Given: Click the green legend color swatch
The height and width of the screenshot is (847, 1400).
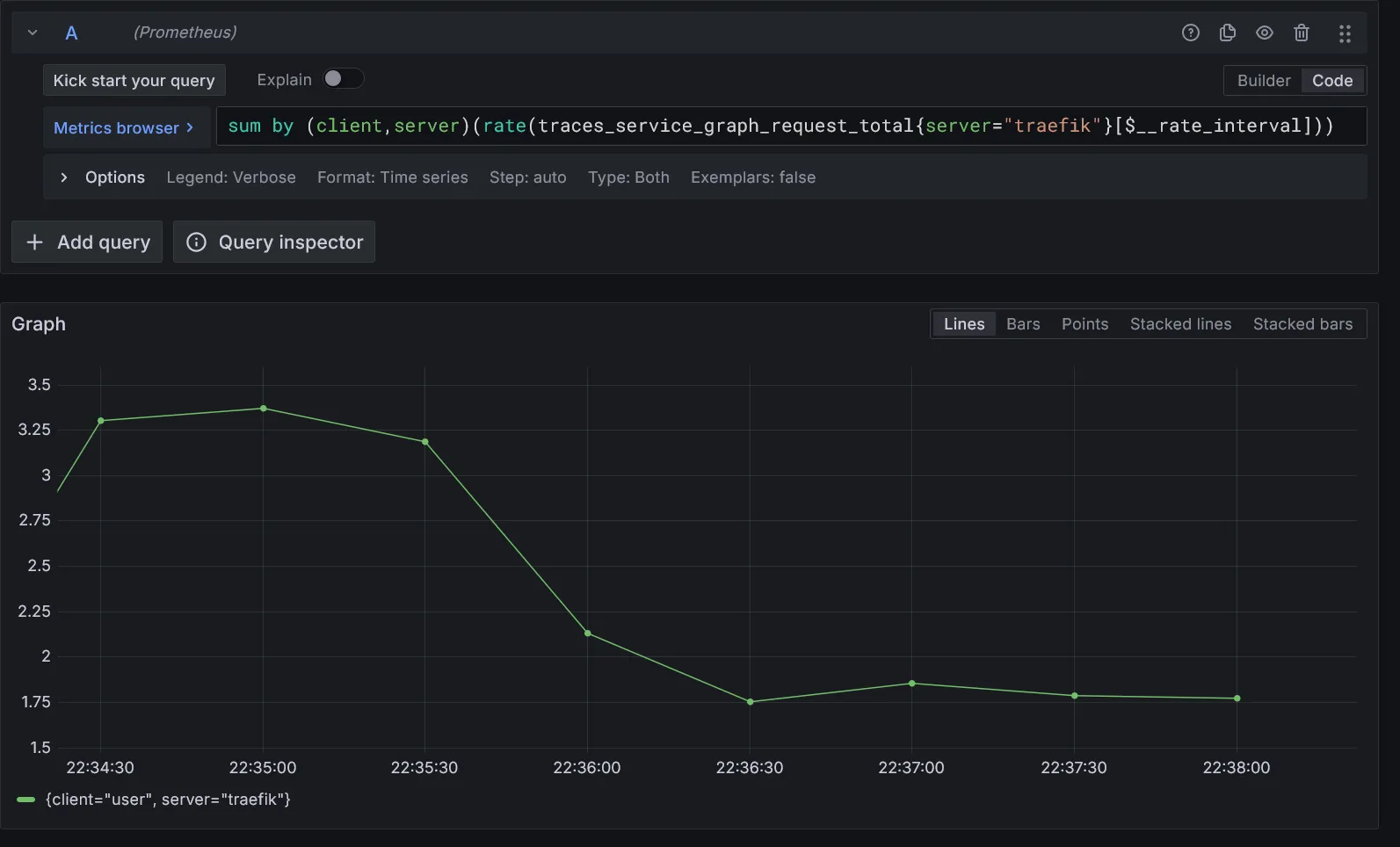Looking at the screenshot, I should click(x=25, y=800).
